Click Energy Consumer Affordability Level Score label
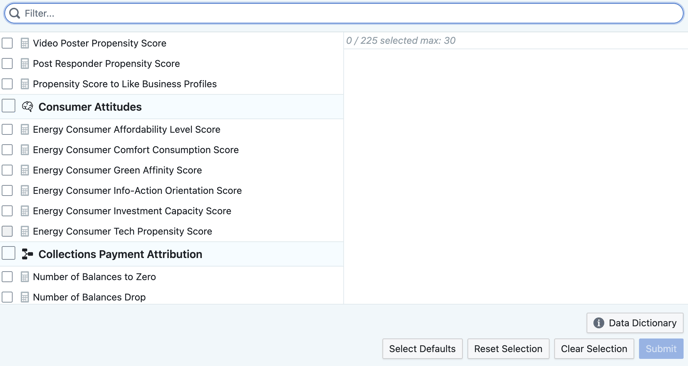This screenshot has width=688, height=366. click(x=126, y=129)
